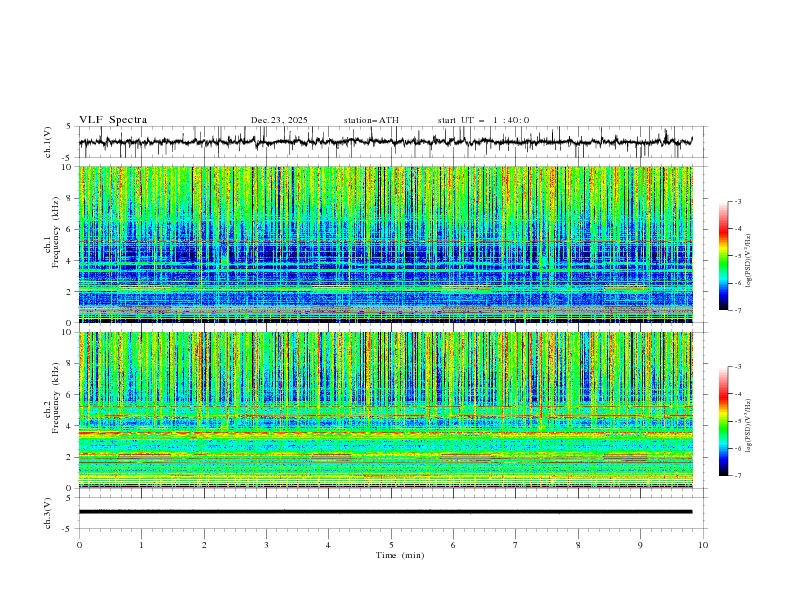Click the 8 minute tick on time axis

tap(578, 545)
